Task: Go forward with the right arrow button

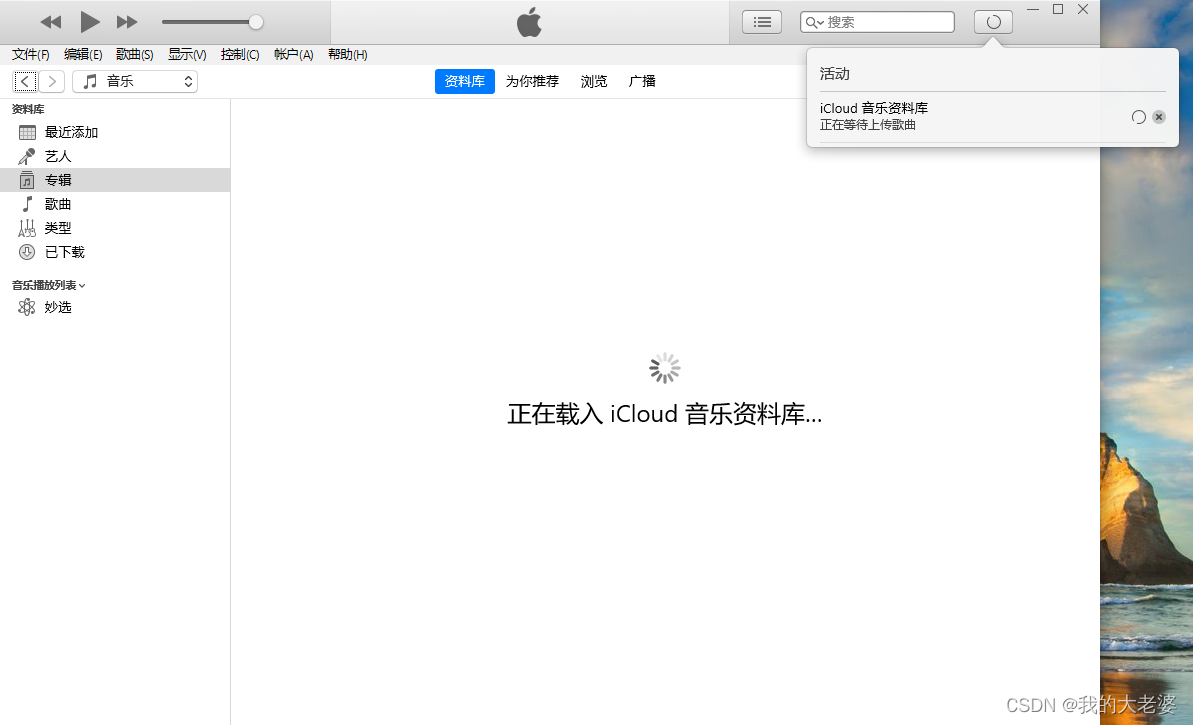Action: pyautogui.click(x=52, y=81)
